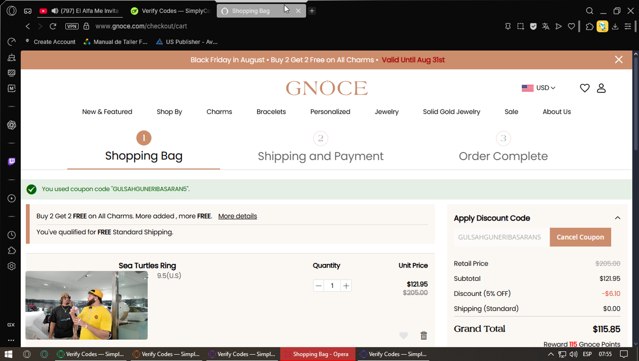Click the translate icon in toolbar
This screenshot has height=361, width=639.
(x=546, y=26)
